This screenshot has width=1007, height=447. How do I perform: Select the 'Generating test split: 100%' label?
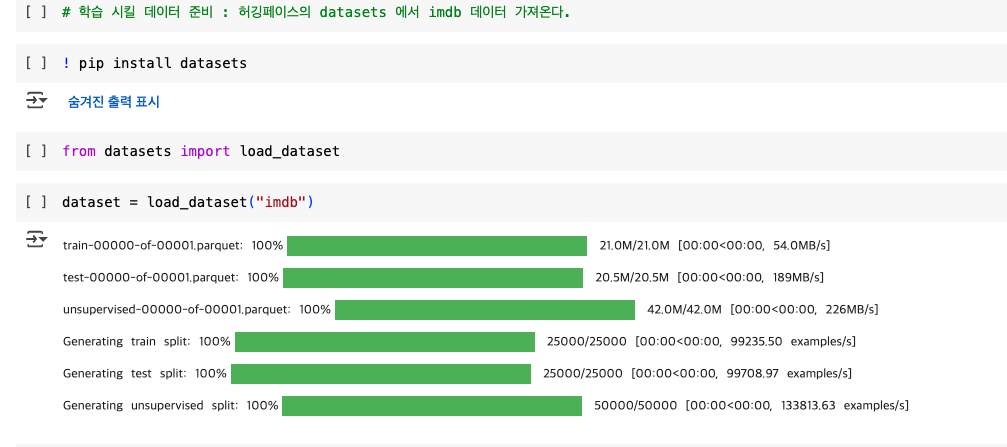[144, 374]
